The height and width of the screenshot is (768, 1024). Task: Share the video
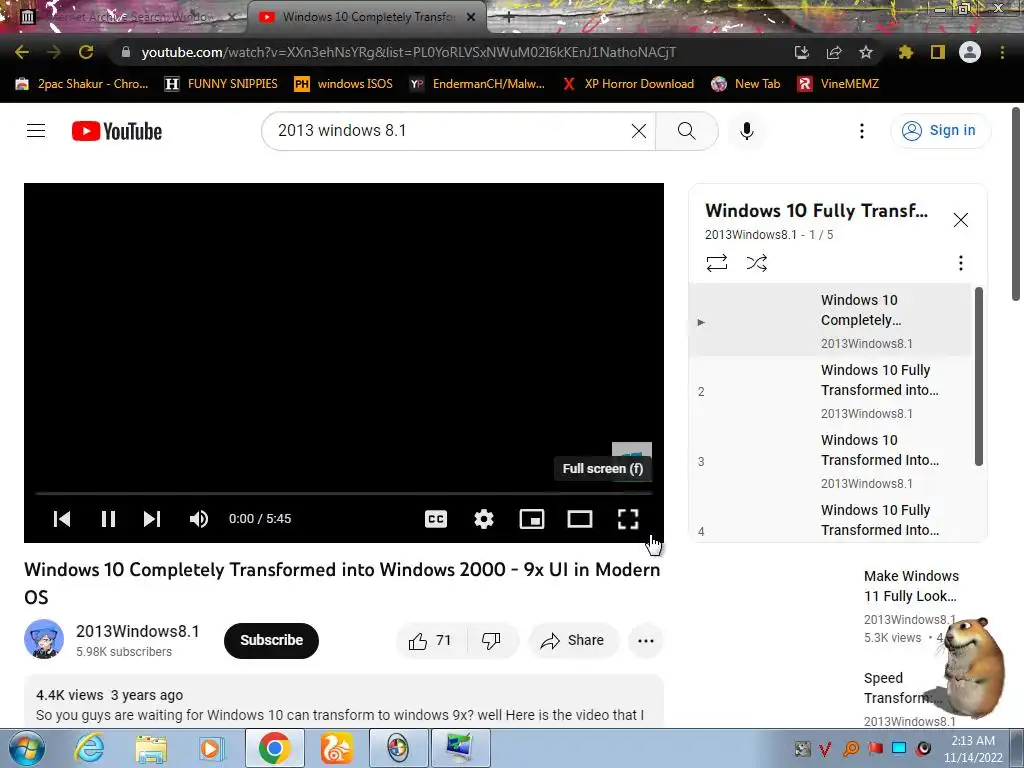tap(573, 641)
